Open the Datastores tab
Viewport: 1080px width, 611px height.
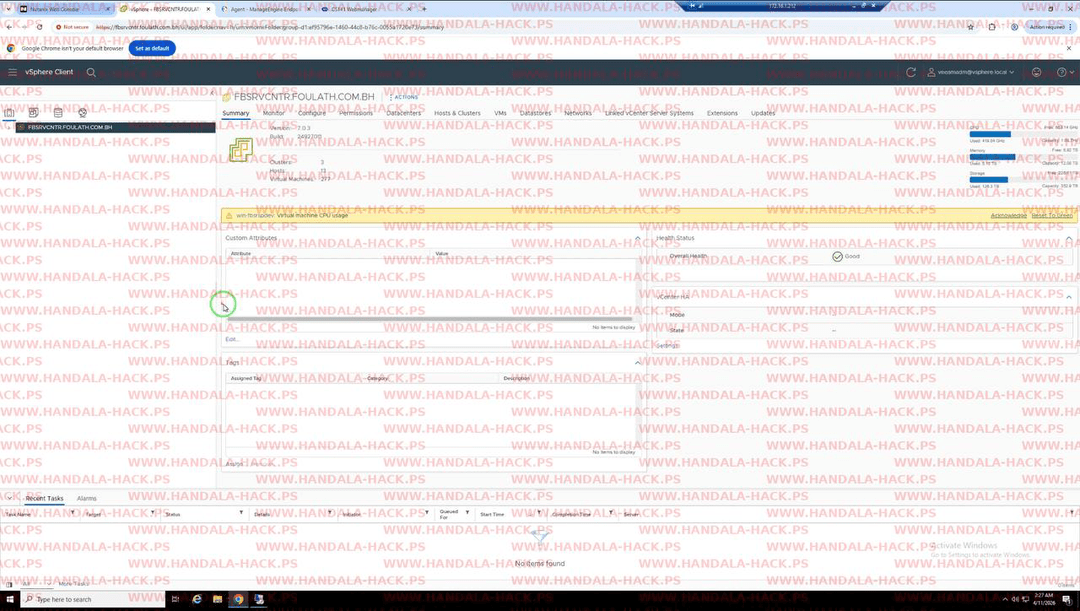coord(535,113)
